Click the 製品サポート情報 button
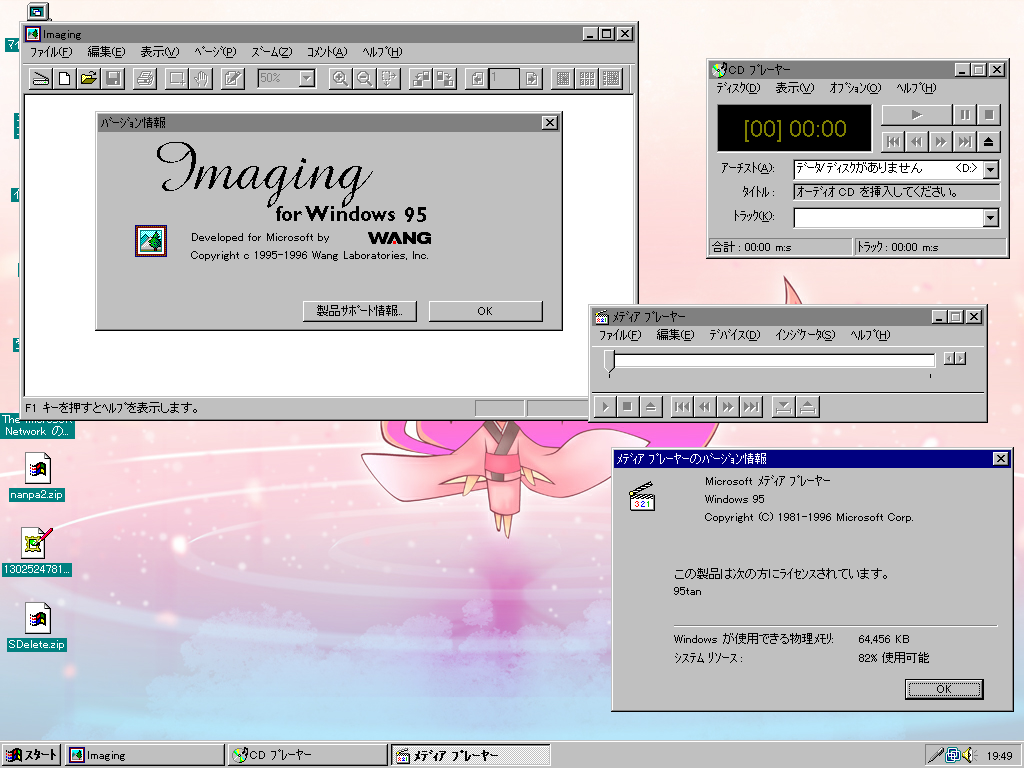The width and height of the screenshot is (1024, 768). pos(360,311)
